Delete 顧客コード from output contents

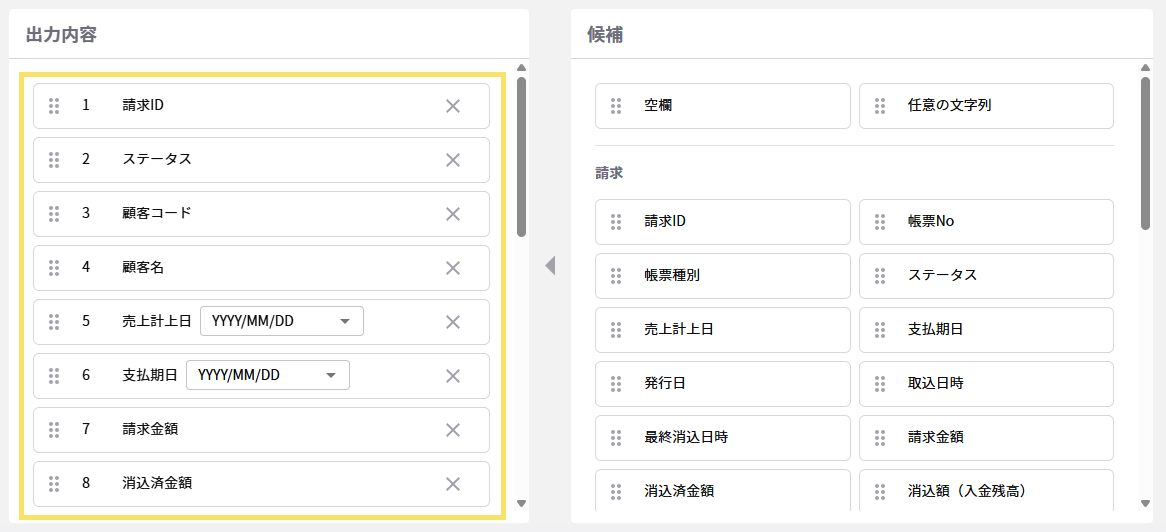(452, 214)
